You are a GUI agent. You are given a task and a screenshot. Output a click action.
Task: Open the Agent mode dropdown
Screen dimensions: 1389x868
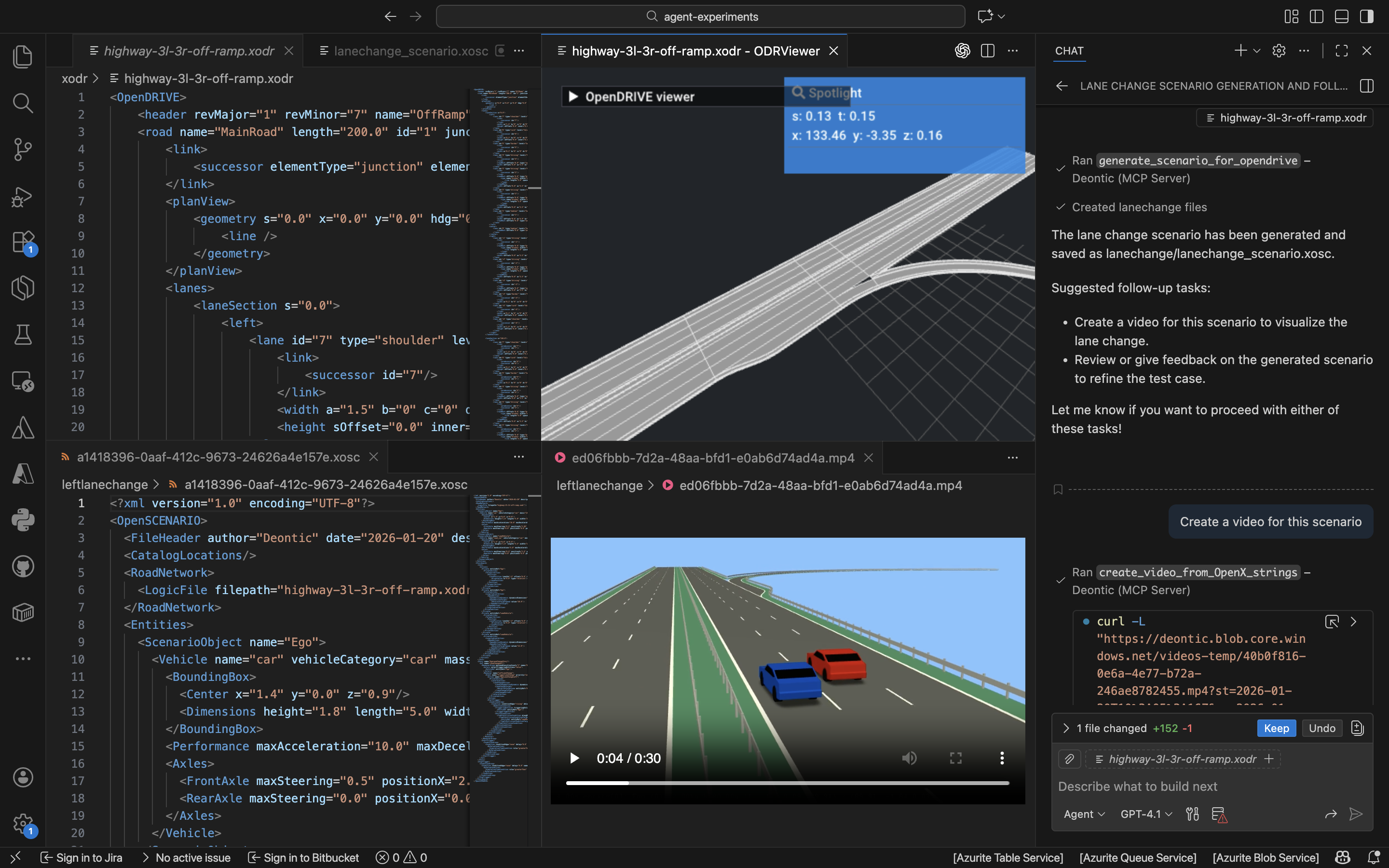point(1084,814)
